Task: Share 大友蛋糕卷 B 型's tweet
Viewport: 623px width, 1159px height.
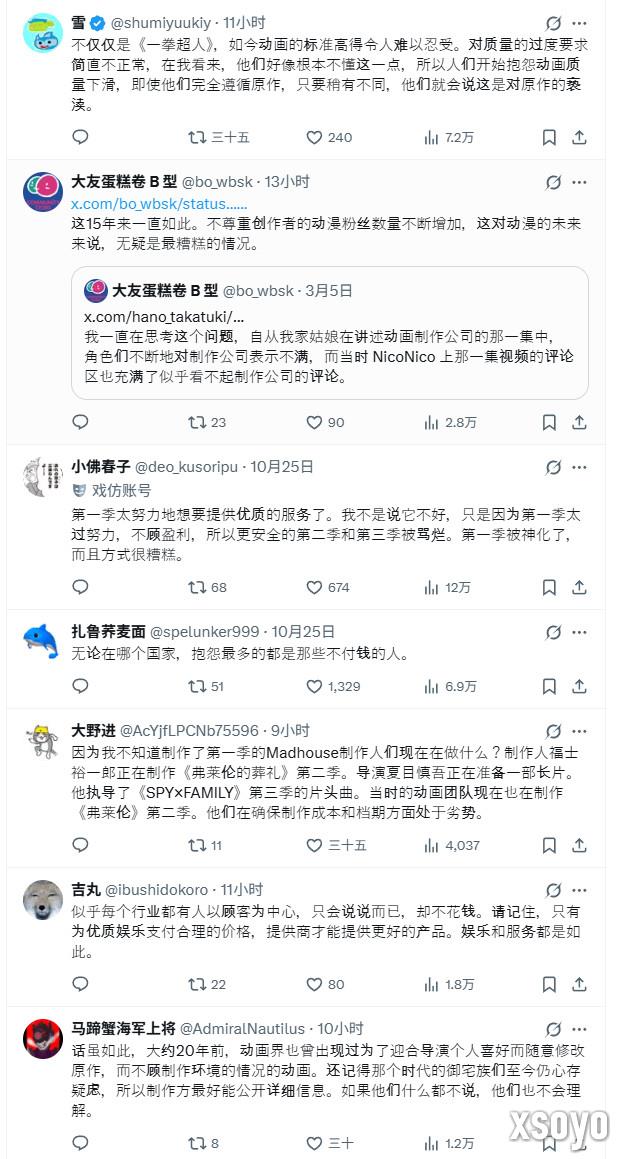Action: (578, 422)
